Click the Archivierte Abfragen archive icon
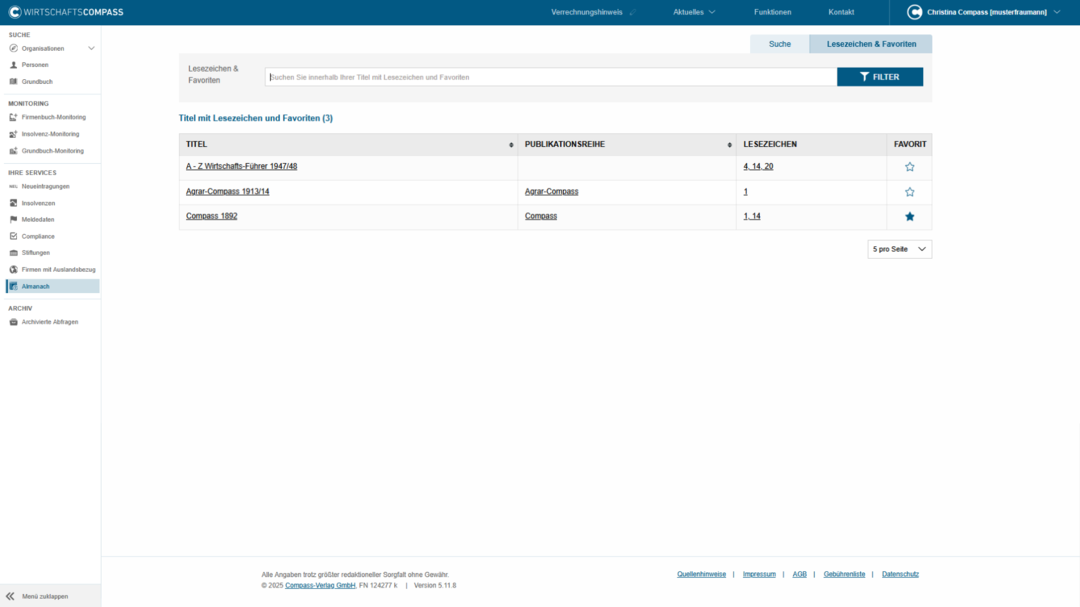 [x=13, y=322]
